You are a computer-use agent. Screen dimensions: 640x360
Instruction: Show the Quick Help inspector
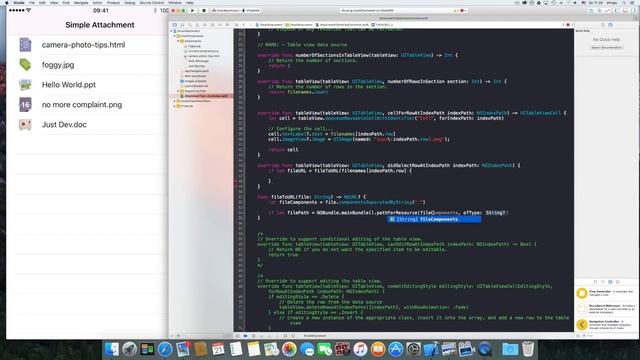point(610,25)
